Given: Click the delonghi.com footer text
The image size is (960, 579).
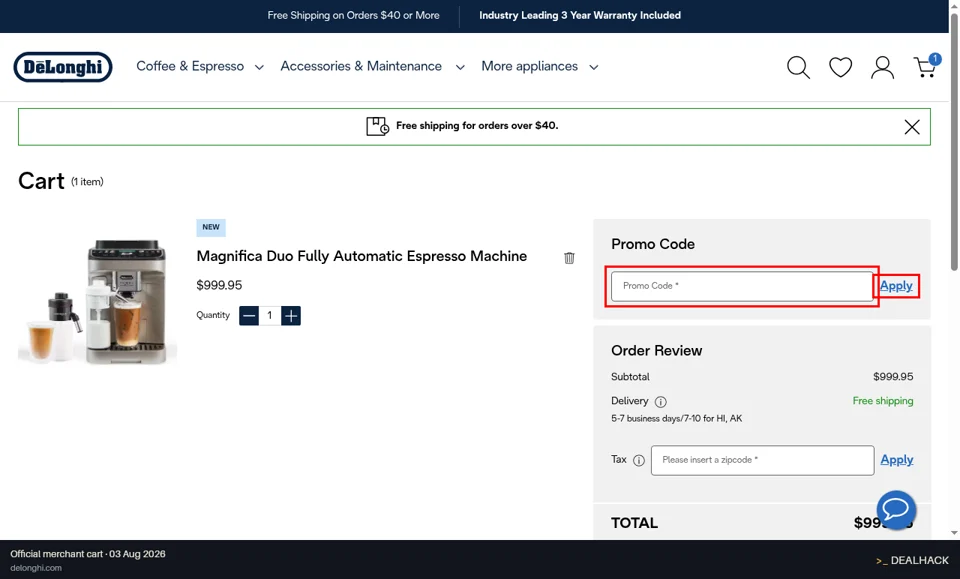Looking at the screenshot, I should (36, 568).
